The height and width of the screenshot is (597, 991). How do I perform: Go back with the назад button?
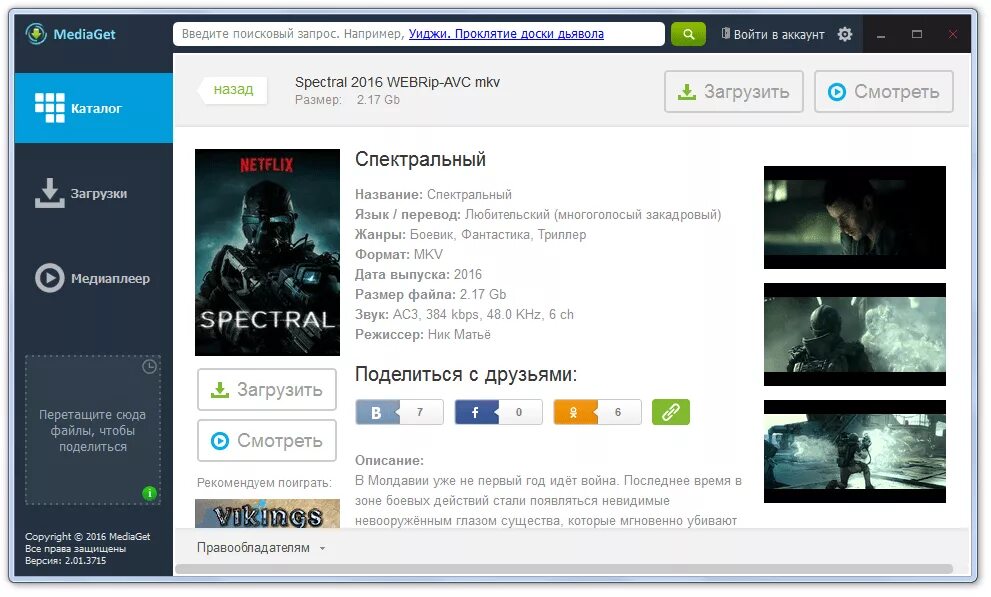[233, 90]
